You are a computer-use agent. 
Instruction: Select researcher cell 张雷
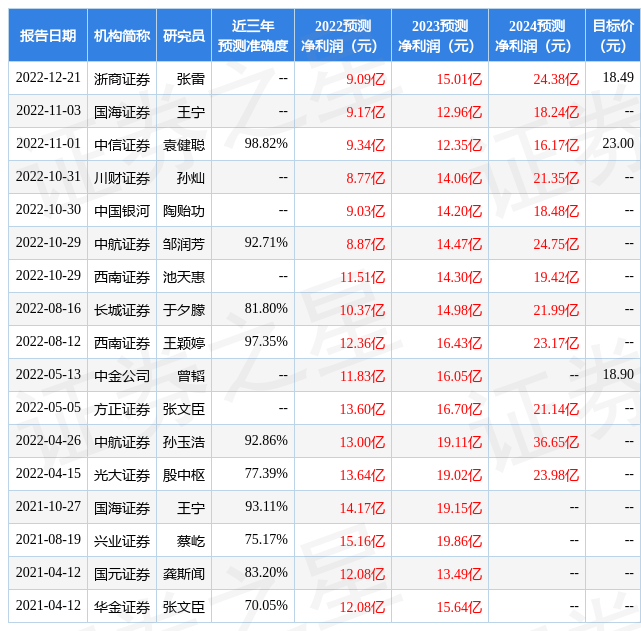tap(191, 79)
